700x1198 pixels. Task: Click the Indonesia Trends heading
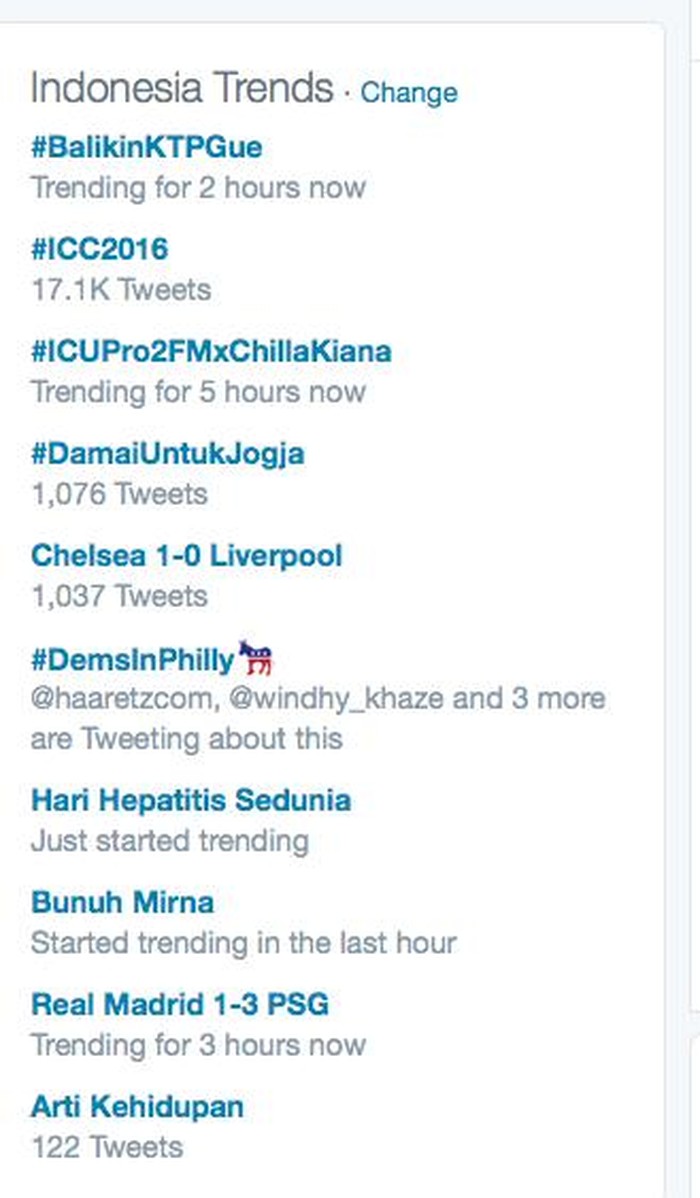182,88
